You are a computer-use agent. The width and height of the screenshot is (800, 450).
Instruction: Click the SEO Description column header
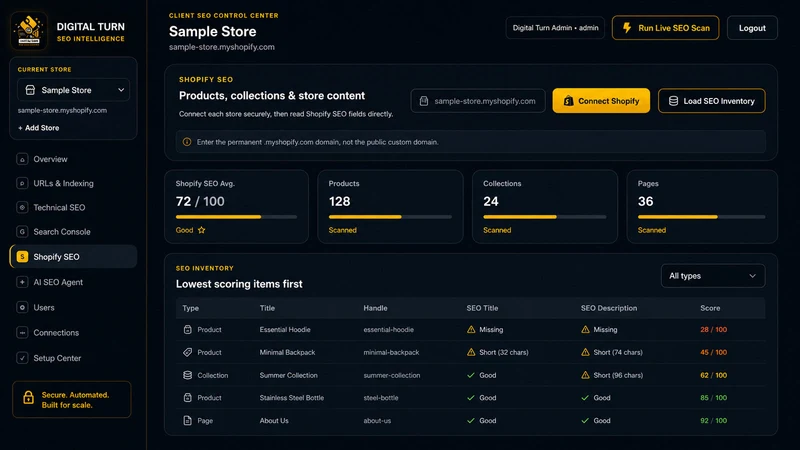tap(609, 308)
